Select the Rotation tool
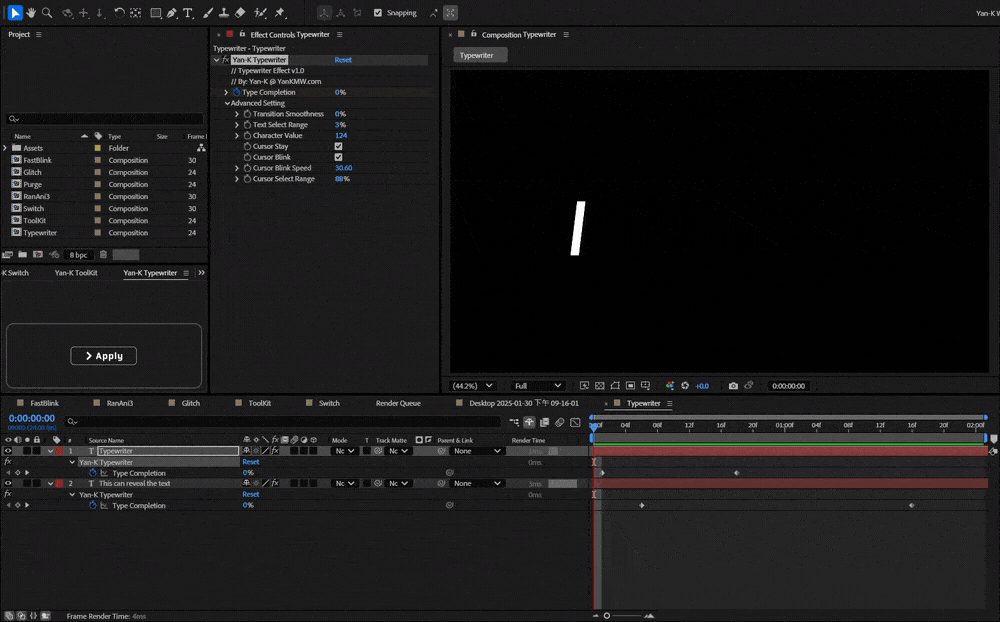Viewport: 1000px width, 622px height. [119, 13]
